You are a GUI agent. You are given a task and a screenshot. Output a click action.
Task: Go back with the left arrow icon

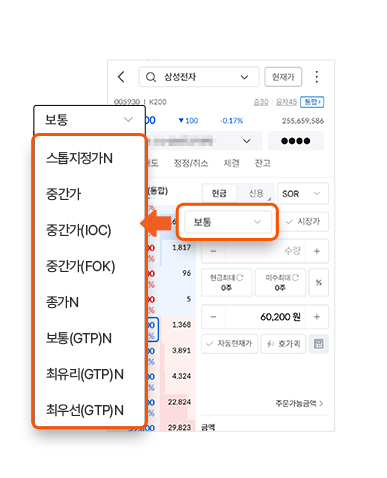point(121,77)
